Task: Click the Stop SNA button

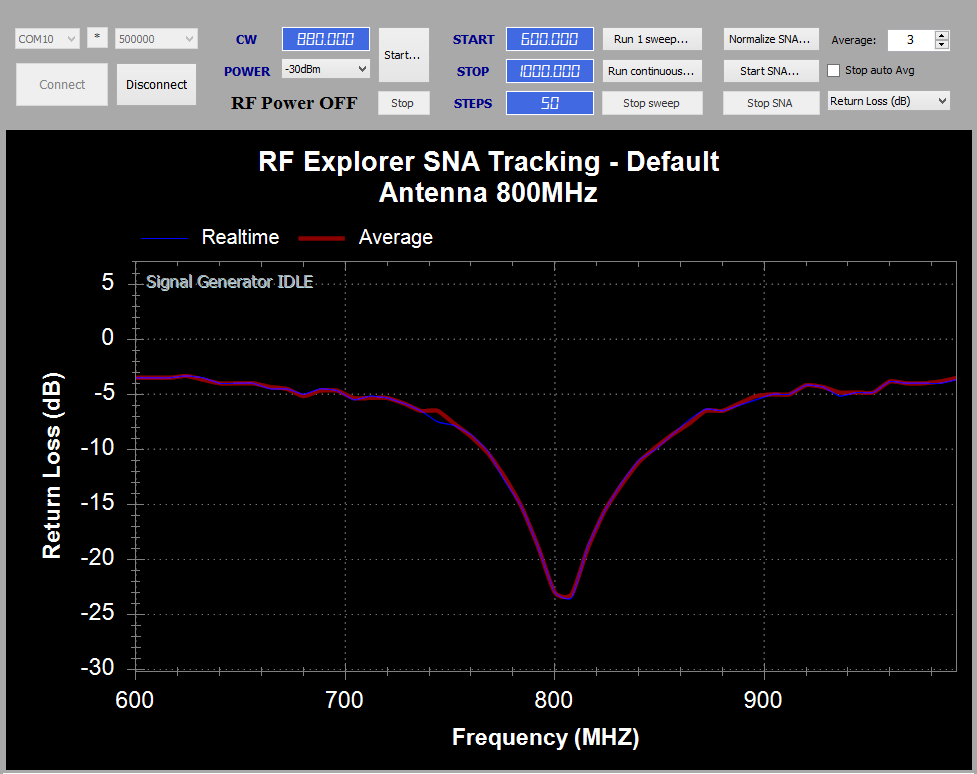Action: 771,103
